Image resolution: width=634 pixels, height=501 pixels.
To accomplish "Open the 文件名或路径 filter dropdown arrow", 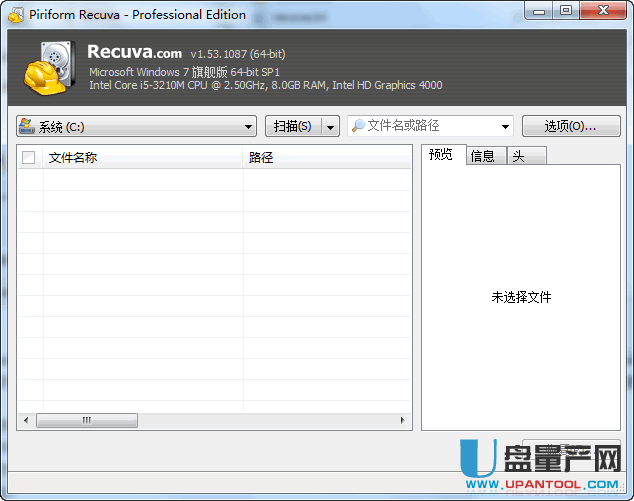I will 504,127.
